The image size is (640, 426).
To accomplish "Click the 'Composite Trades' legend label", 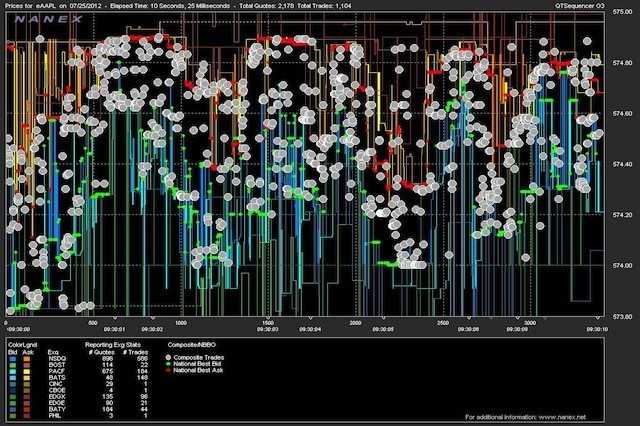I will [199, 357].
